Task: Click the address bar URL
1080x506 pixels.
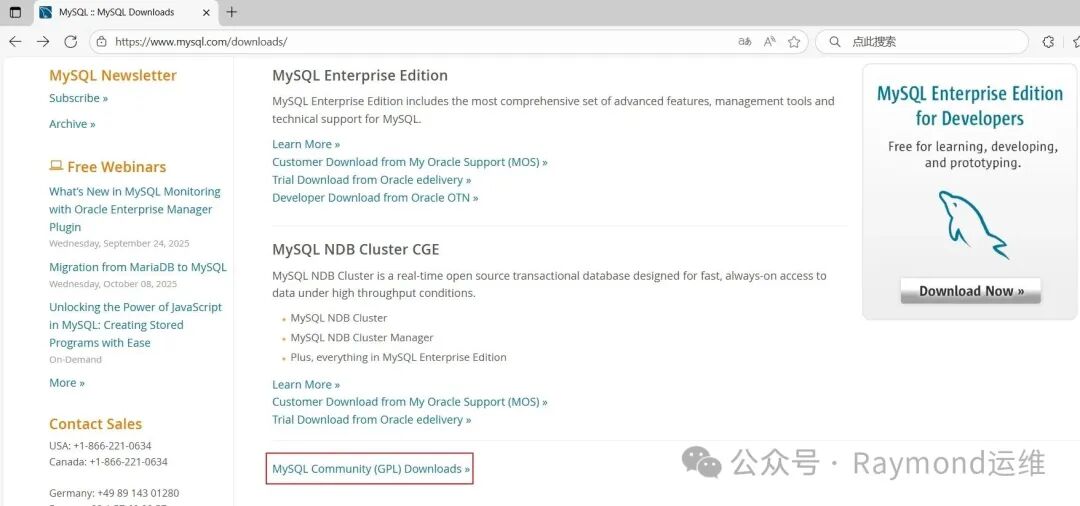Action: (201, 42)
